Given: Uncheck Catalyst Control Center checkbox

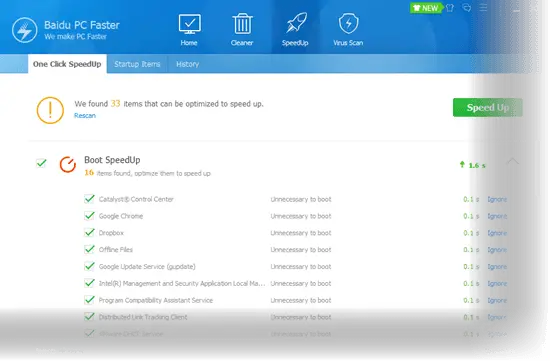Looking at the screenshot, I should 89,199.
